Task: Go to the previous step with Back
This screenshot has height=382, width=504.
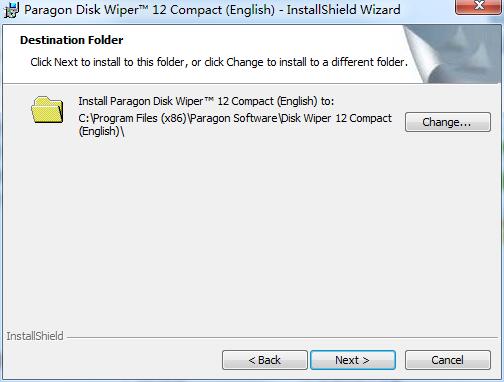Action: click(265, 360)
